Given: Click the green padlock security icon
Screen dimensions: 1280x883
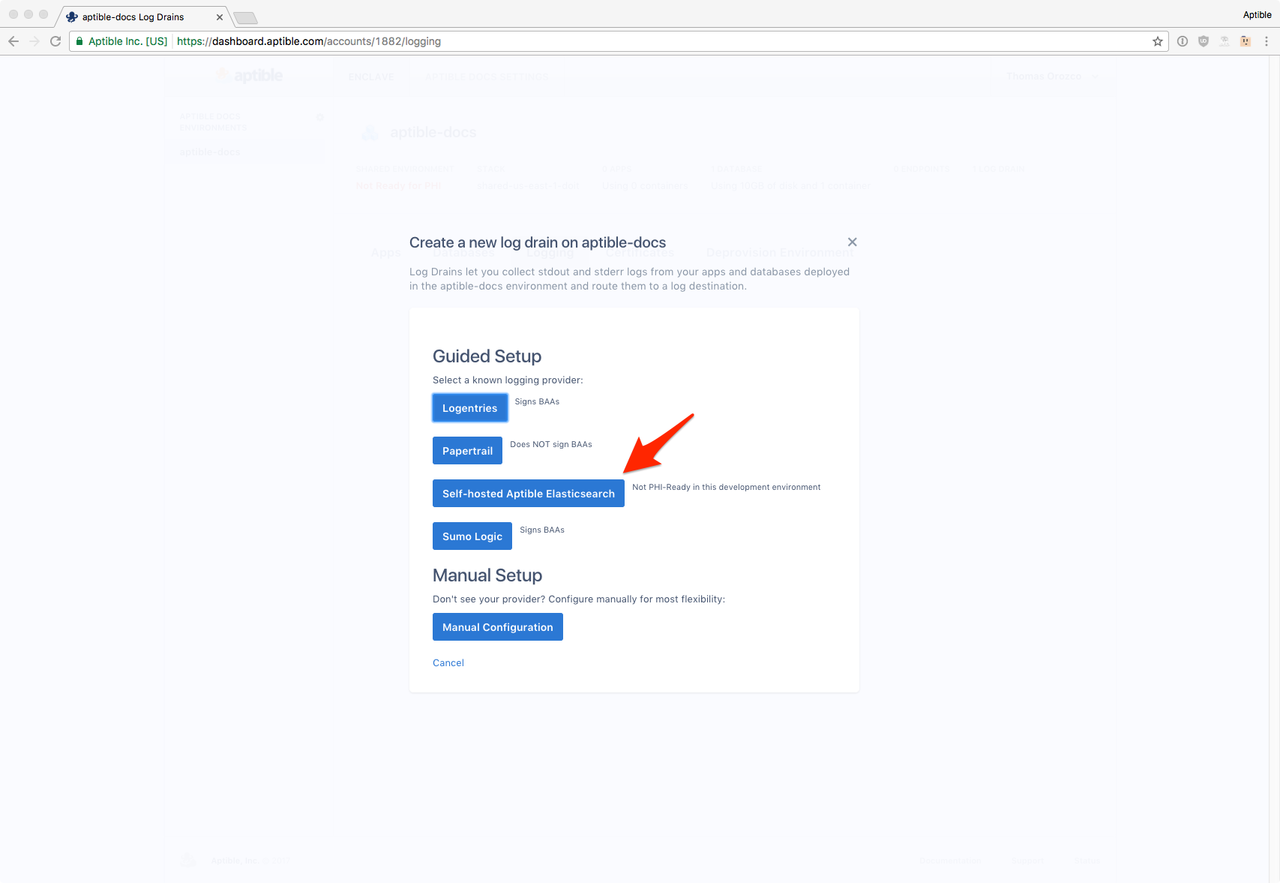Looking at the screenshot, I should tap(80, 42).
